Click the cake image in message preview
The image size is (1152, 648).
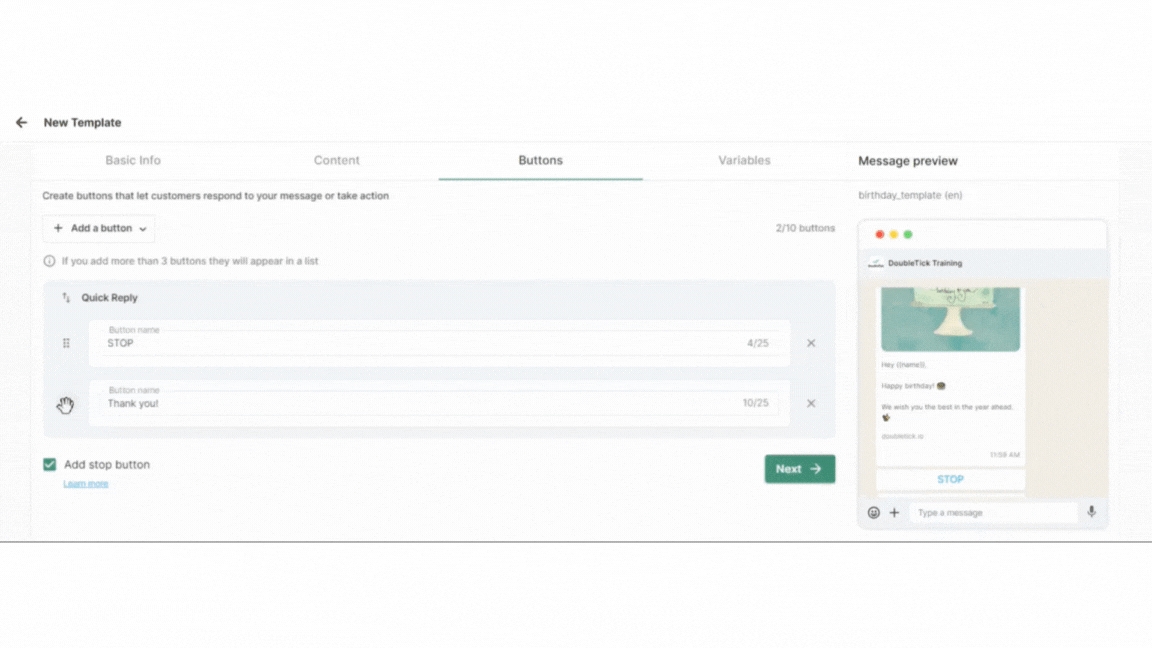tap(950, 319)
